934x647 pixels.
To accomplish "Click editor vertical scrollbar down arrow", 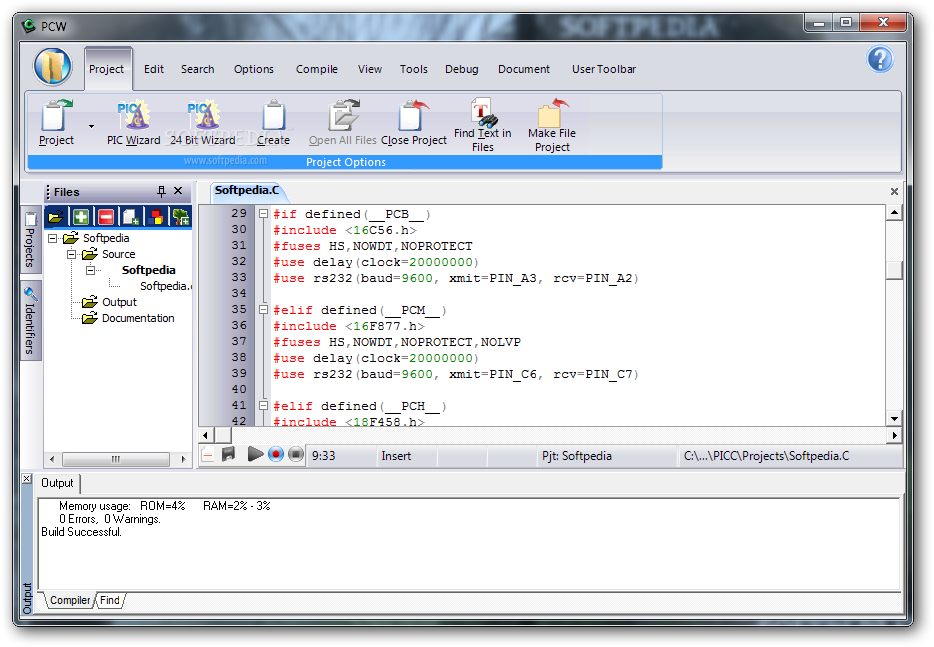I will (894, 418).
